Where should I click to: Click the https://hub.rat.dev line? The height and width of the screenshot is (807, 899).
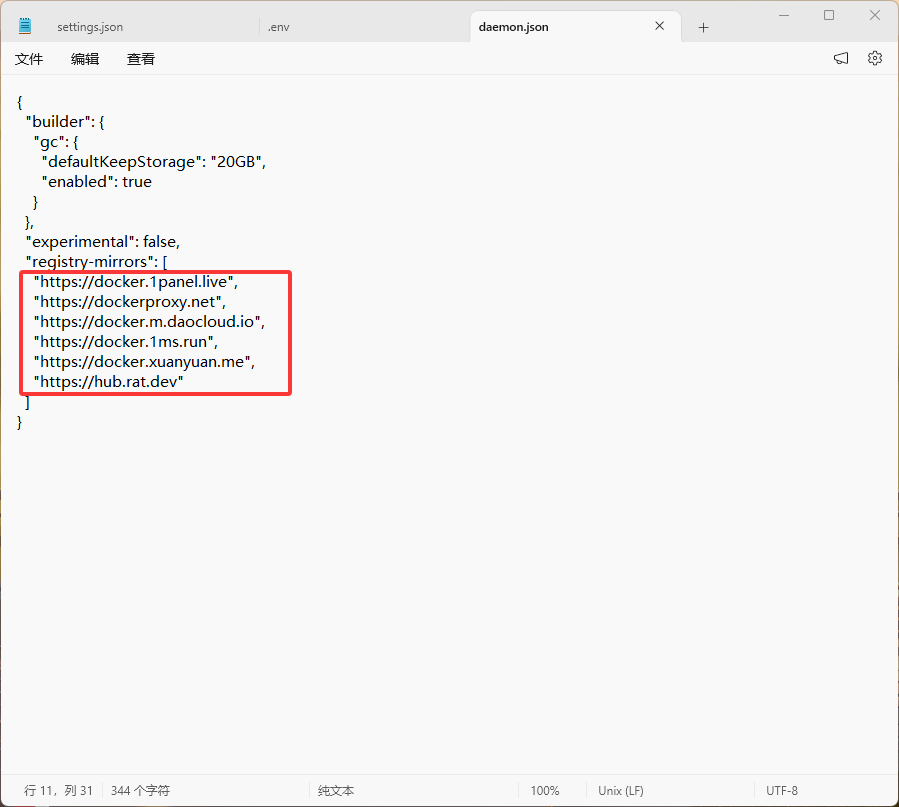click(x=108, y=382)
